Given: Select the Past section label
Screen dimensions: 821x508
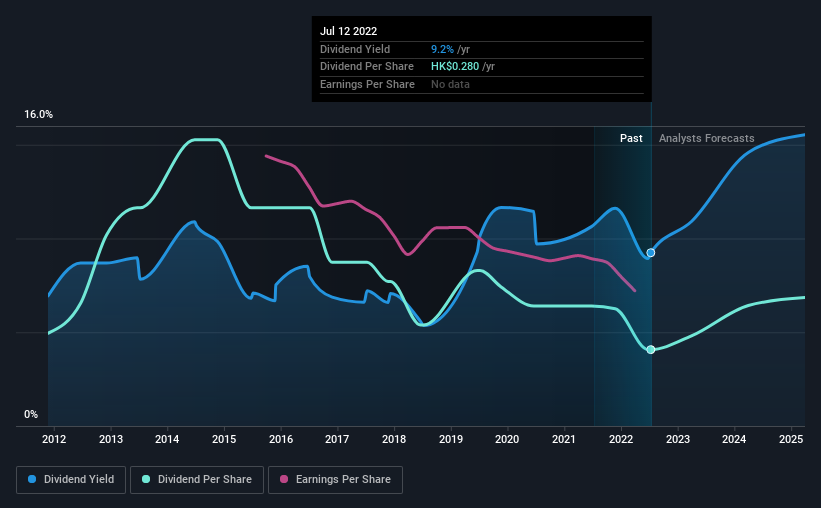Looking at the screenshot, I should 631,138.
